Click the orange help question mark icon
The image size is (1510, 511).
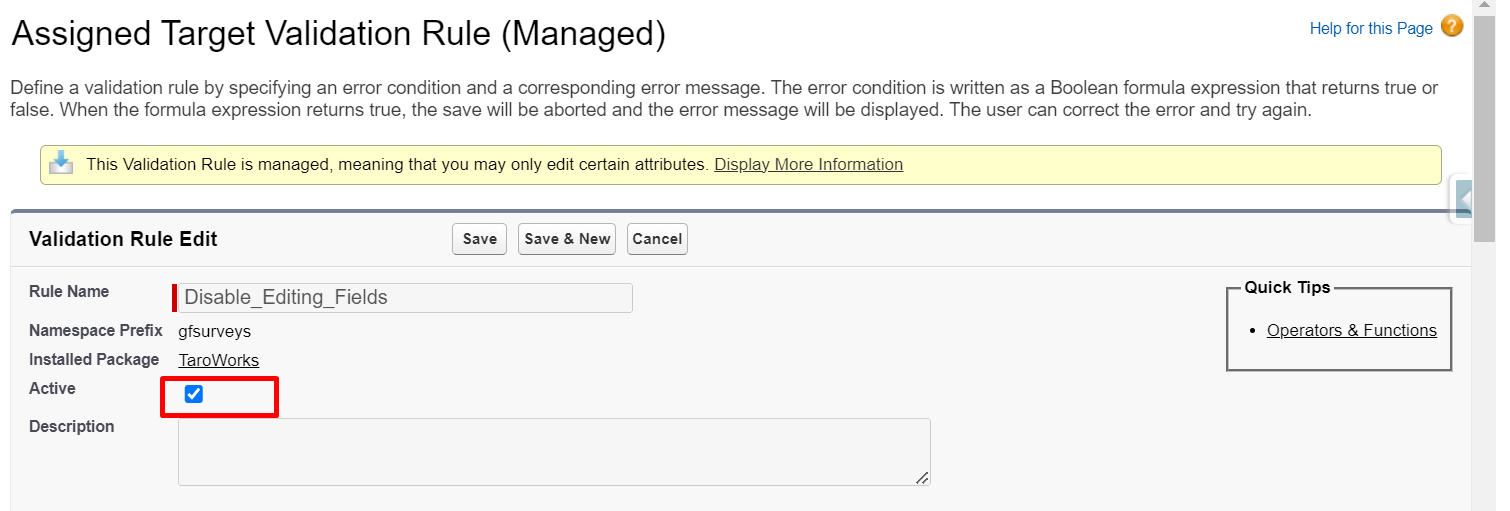coord(1452,27)
